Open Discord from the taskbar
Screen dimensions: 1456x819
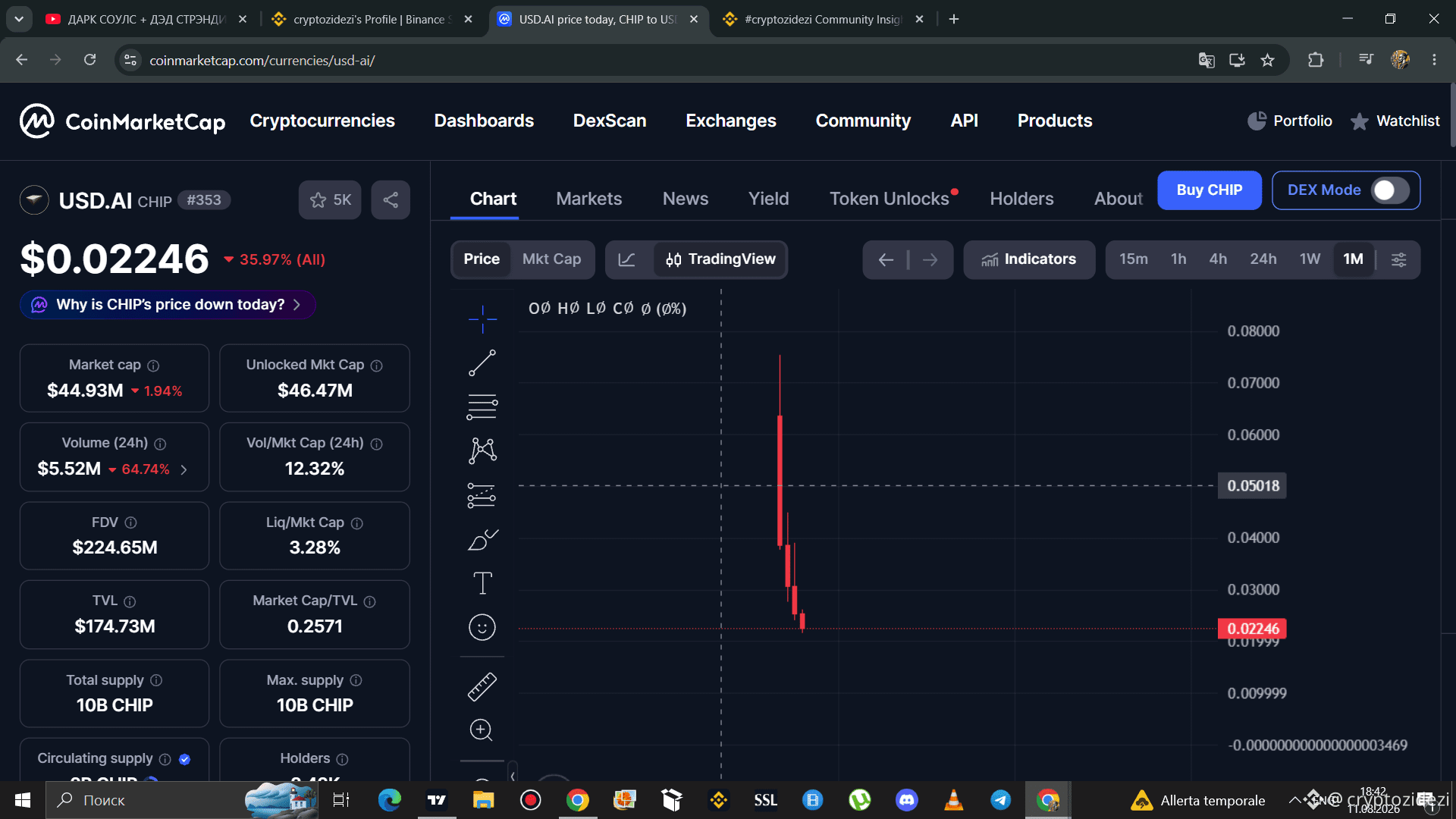pyautogui.click(x=907, y=800)
